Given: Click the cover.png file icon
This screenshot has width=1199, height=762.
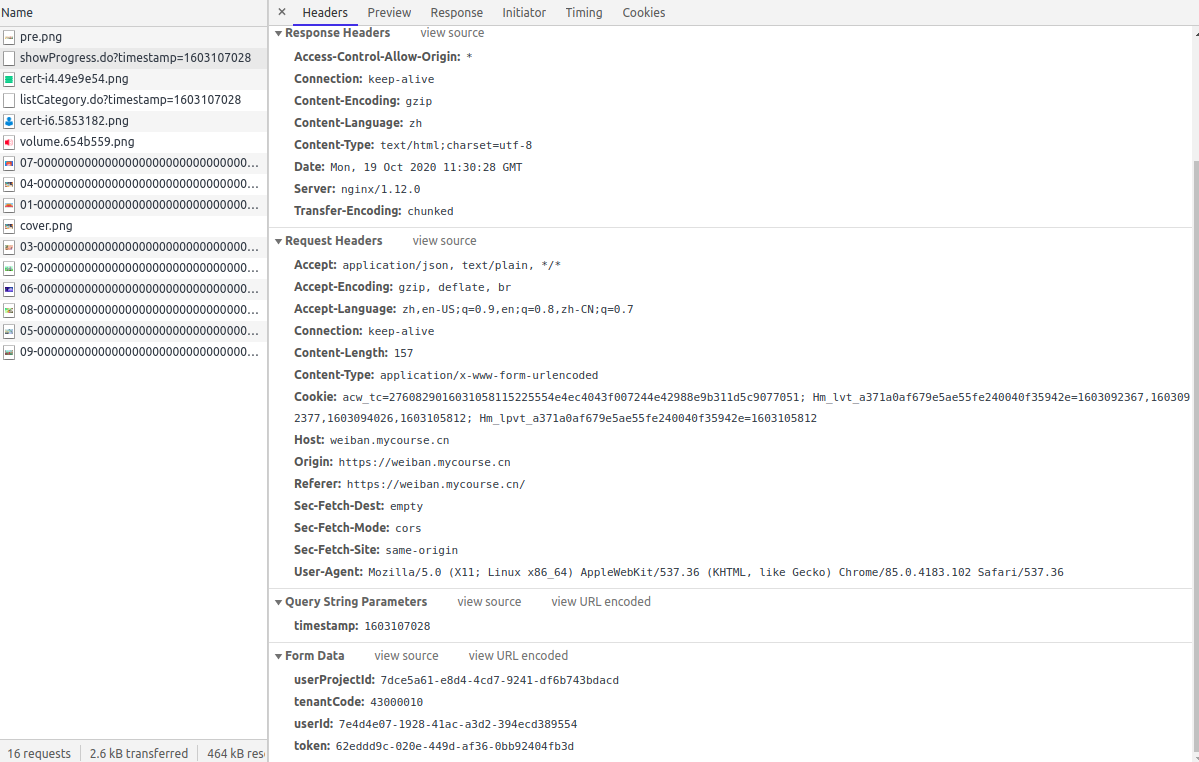Looking at the screenshot, I should pos(9,225).
